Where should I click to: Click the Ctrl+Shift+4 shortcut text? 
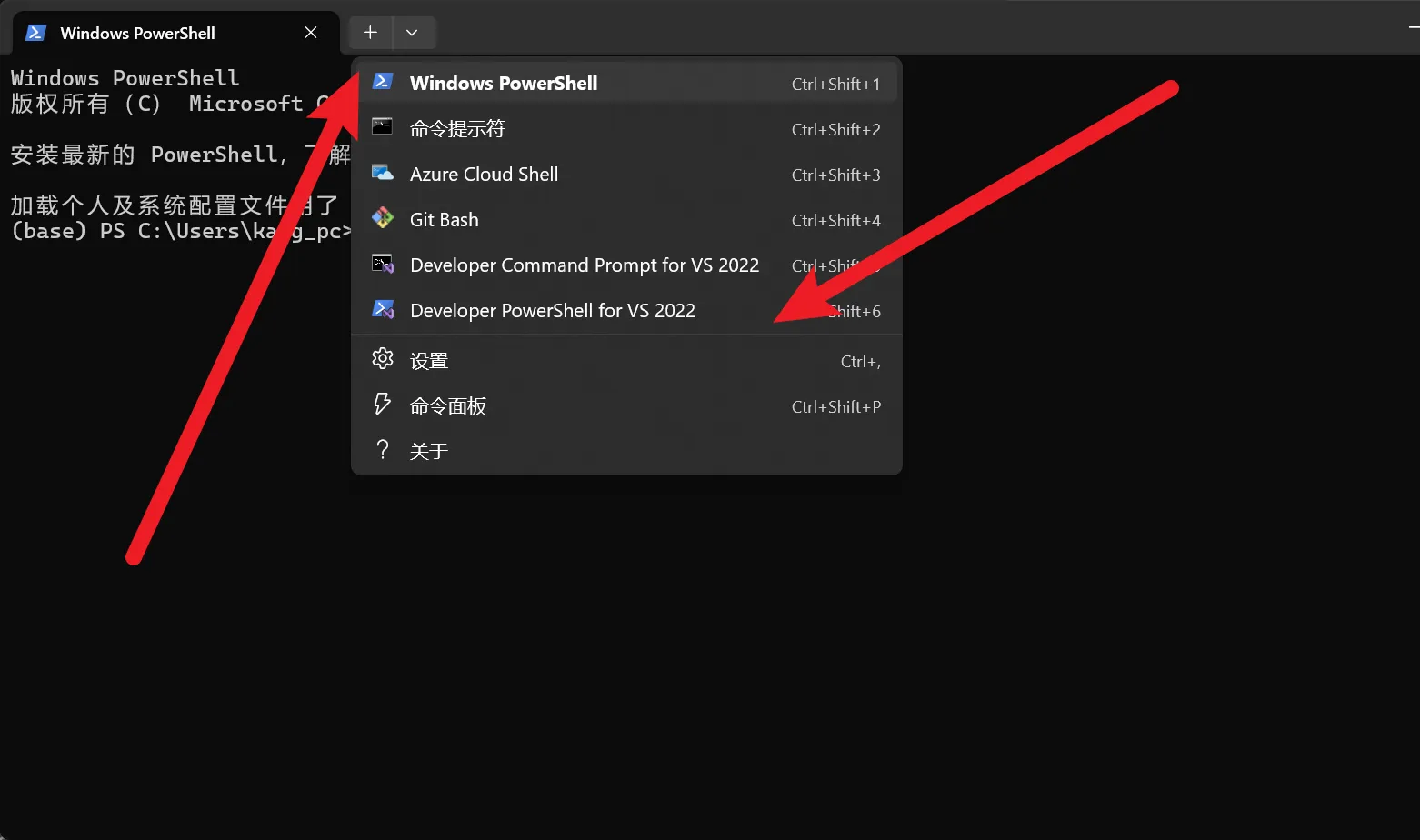point(835,220)
